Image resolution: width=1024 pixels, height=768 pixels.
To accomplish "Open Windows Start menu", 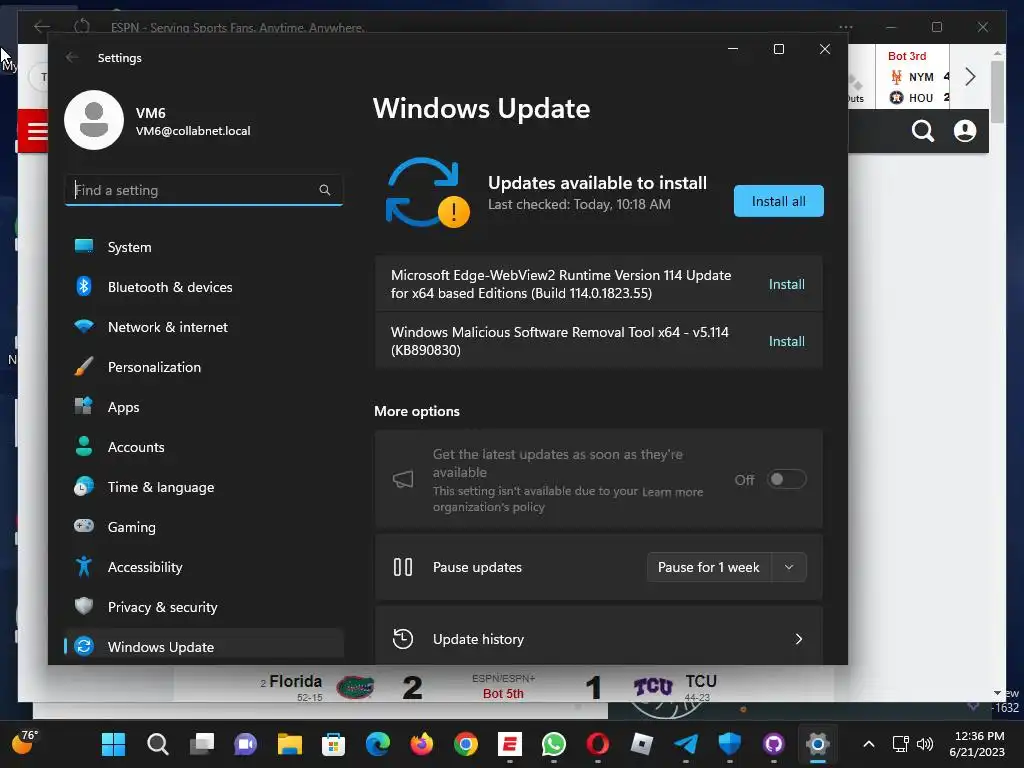I will (x=113, y=744).
